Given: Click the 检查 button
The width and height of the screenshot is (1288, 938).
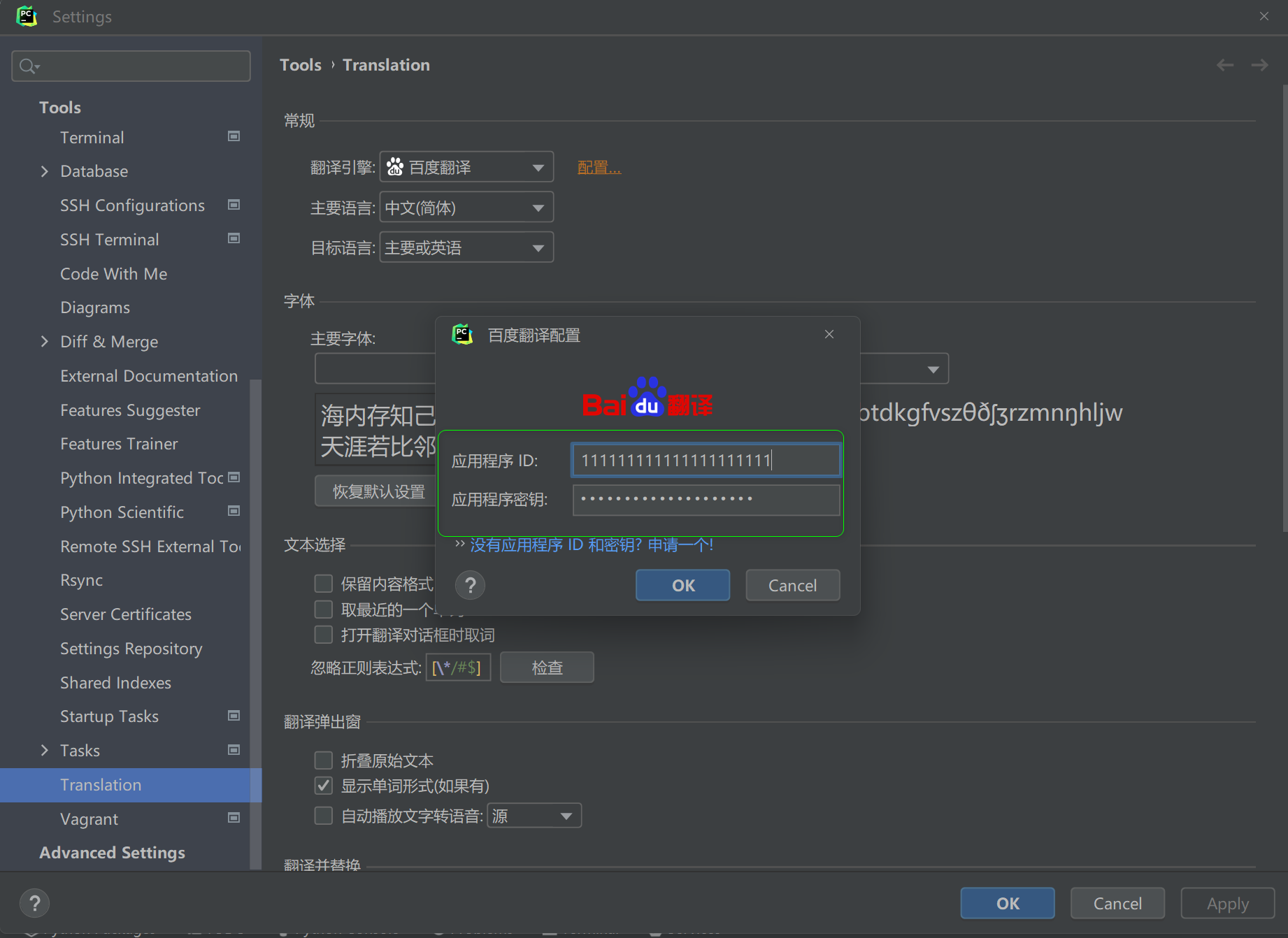Looking at the screenshot, I should point(548,668).
